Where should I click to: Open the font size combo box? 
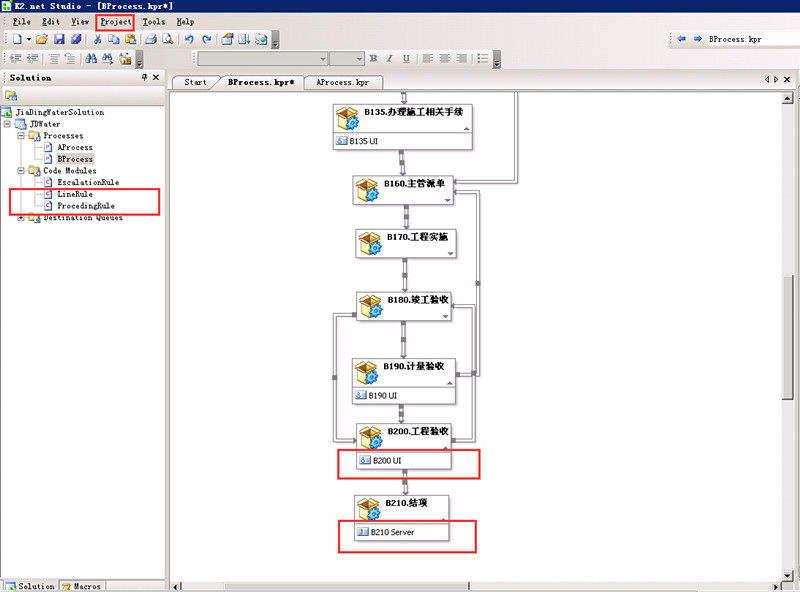coord(346,59)
